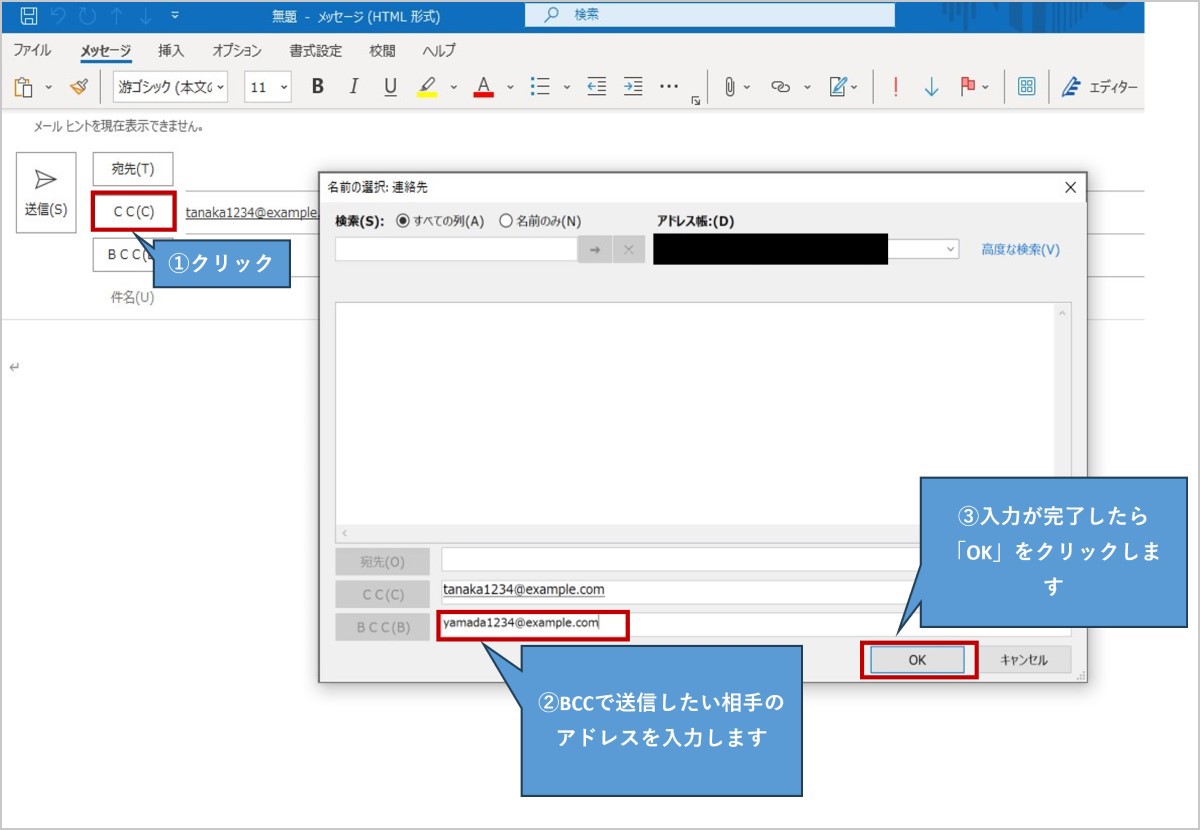Click the OK button in the dialog

(x=917, y=660)
